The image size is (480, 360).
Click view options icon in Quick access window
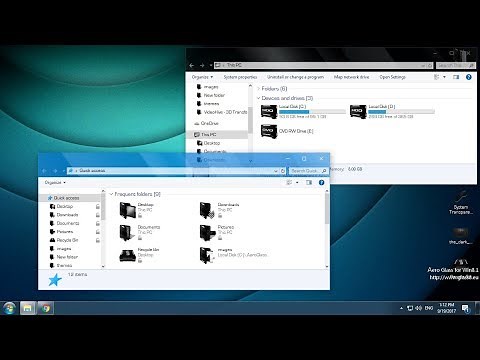pyautogui.click(x=289, y=182)
